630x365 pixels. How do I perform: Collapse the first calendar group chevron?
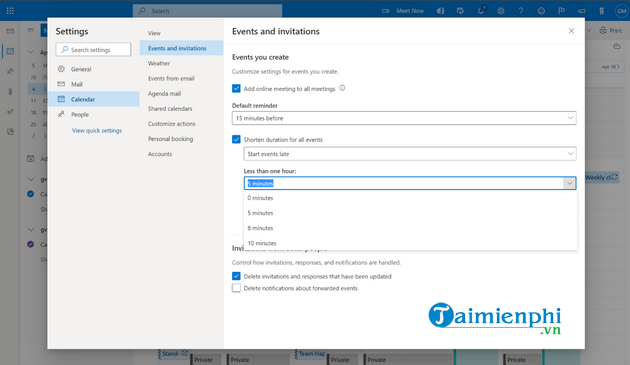[31, 179]
